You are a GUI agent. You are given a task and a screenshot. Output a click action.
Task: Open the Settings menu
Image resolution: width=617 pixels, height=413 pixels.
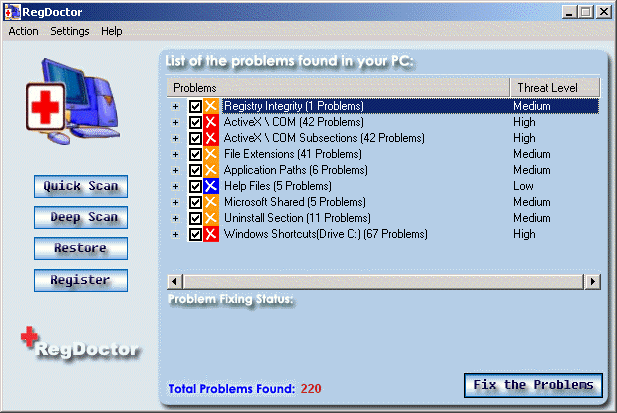(70, 31)
